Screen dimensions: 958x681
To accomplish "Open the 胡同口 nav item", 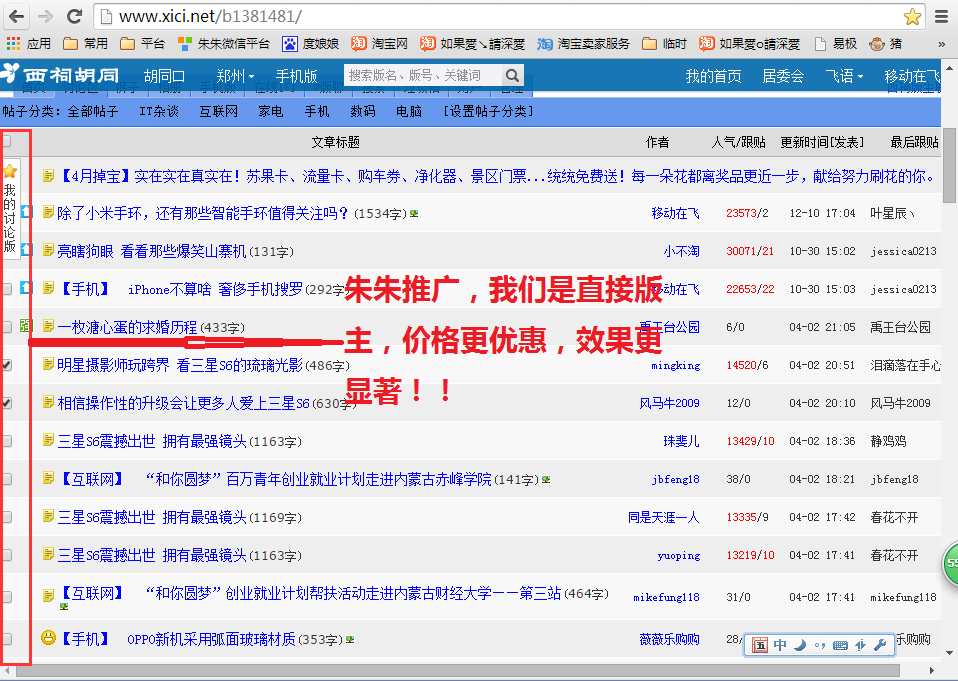I will (164, 76).
